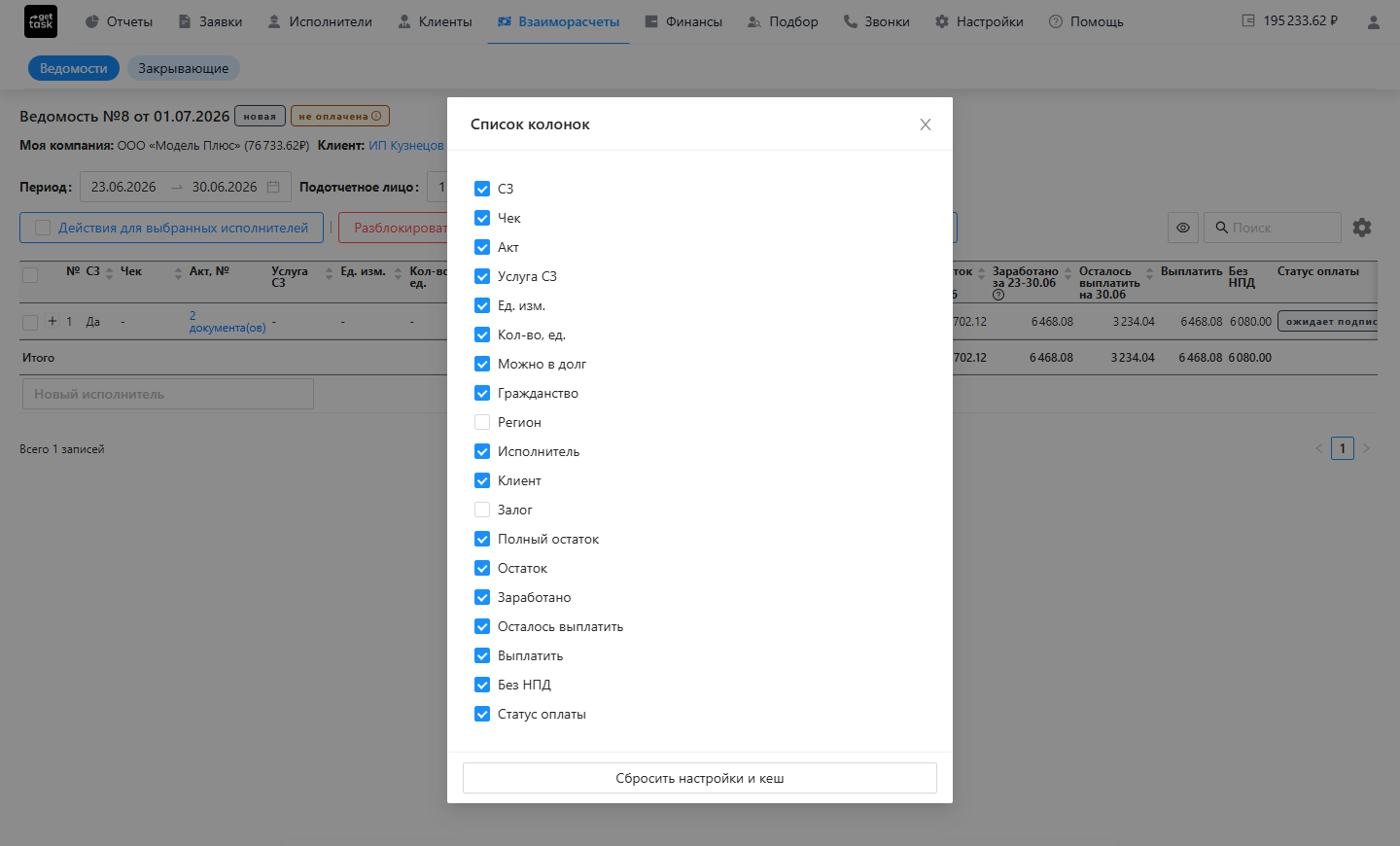The image size is (1400, 846).
Task: Click Заработано help question icon
Action: coord(998,295)
